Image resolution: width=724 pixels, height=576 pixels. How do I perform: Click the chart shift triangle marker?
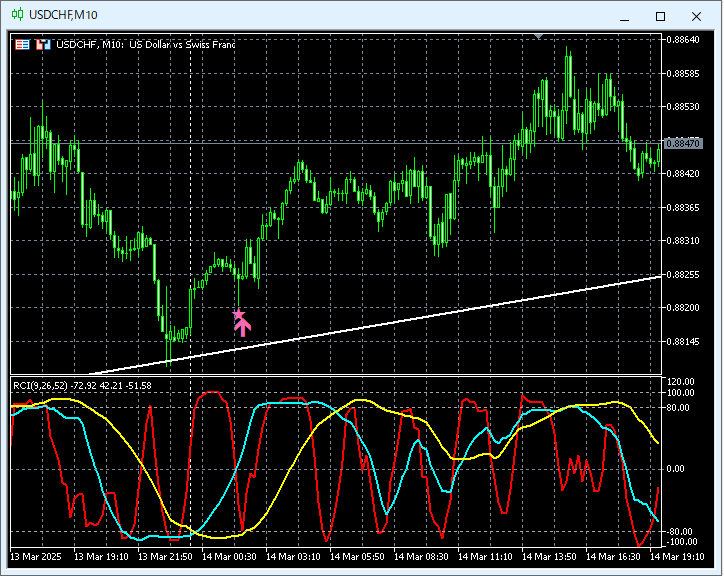538,36
